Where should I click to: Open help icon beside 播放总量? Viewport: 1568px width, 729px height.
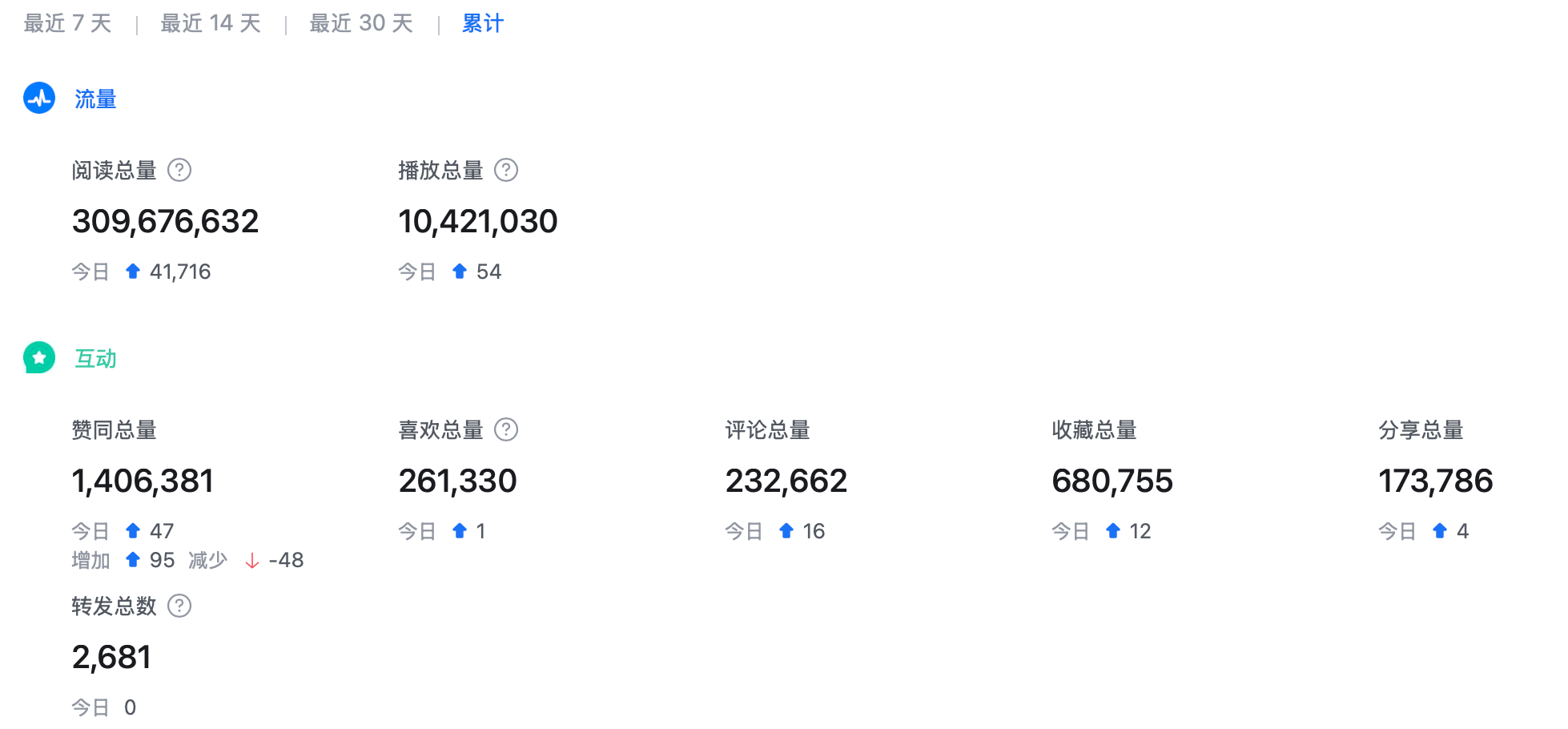pyautogui.click(x=506, y=170)
